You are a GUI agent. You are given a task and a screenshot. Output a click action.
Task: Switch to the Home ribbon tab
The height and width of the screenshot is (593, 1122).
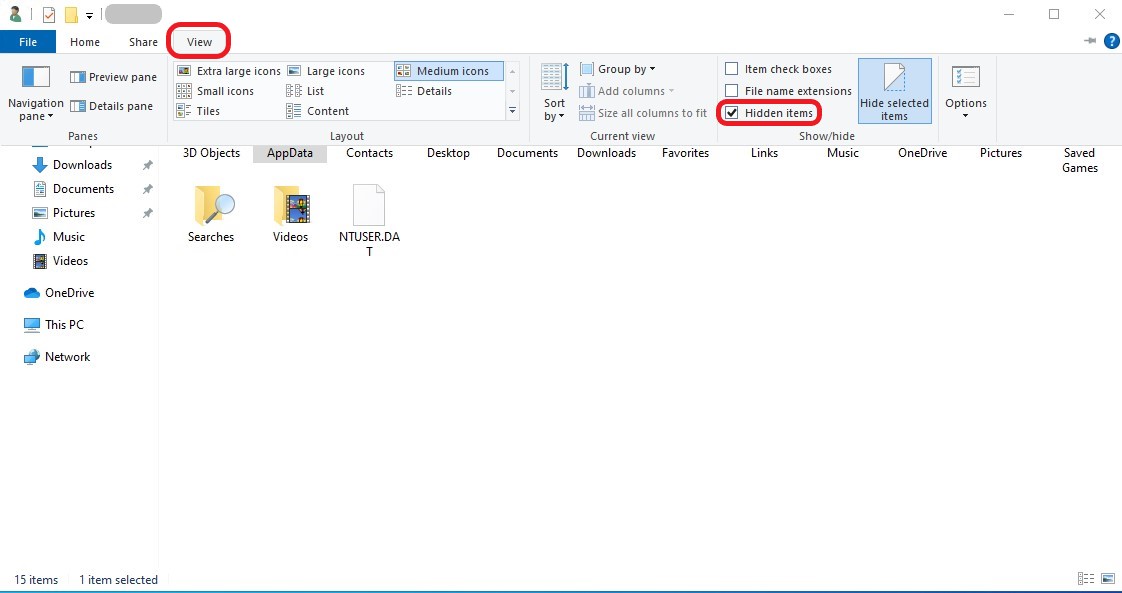click(x=84, y=41)
